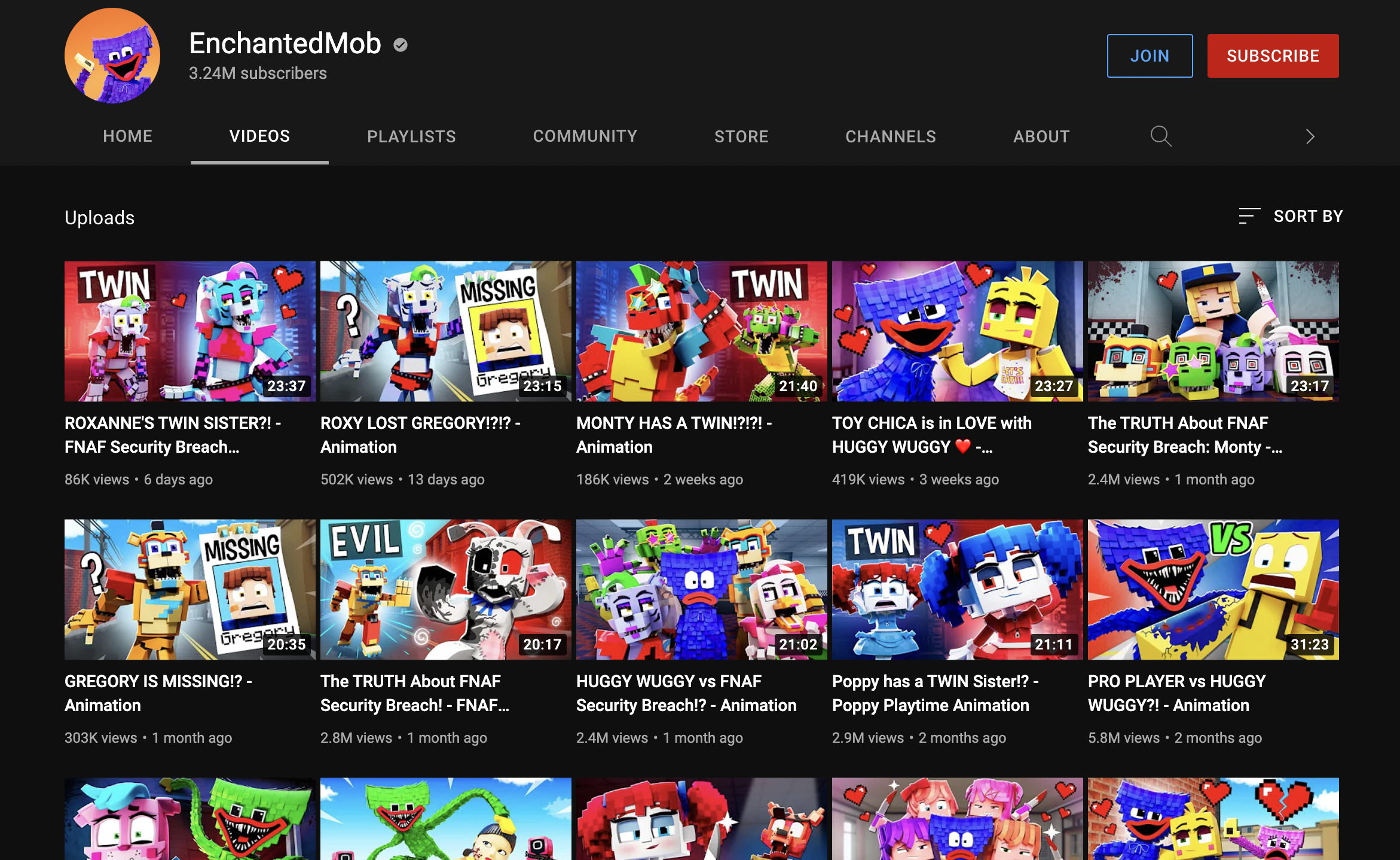Viewport: 1400px width, 860px height.
Task: Switch to the PLAYLISTS tab
Action: 411,136
